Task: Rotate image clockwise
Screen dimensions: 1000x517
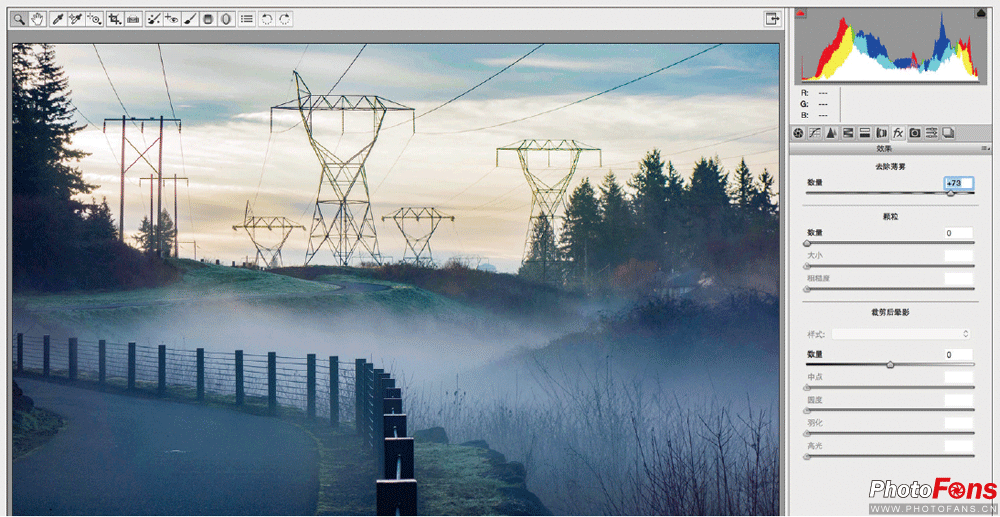Action: pos(284,19)
